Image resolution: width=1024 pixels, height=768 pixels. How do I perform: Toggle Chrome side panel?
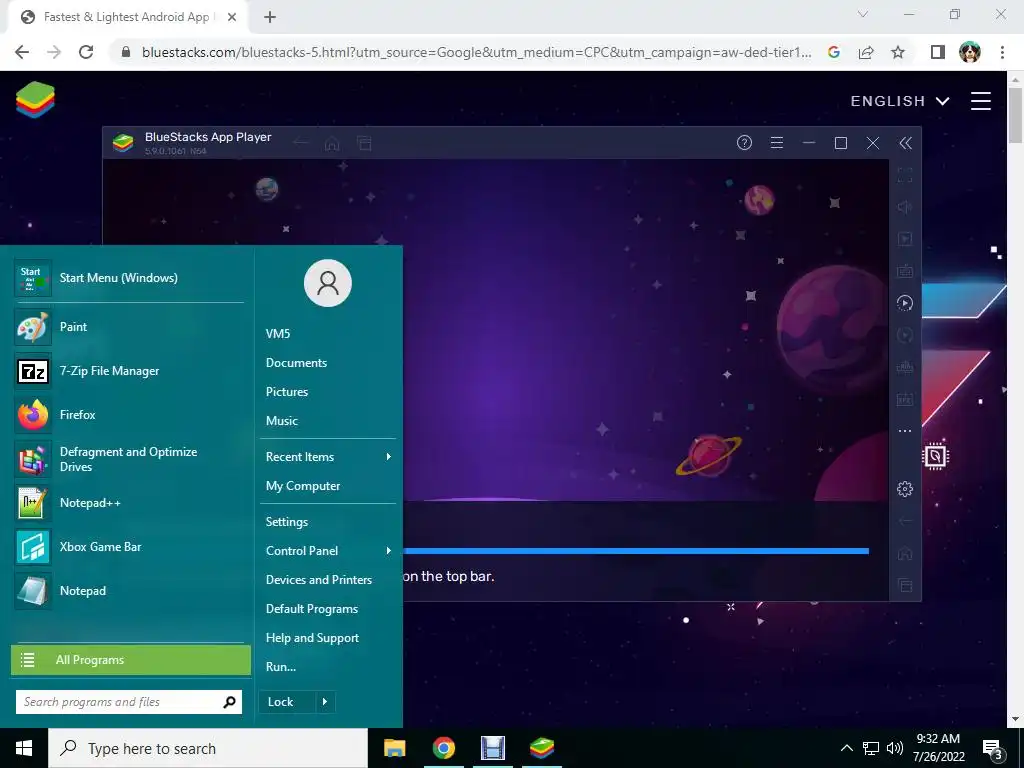pos(937,52)
